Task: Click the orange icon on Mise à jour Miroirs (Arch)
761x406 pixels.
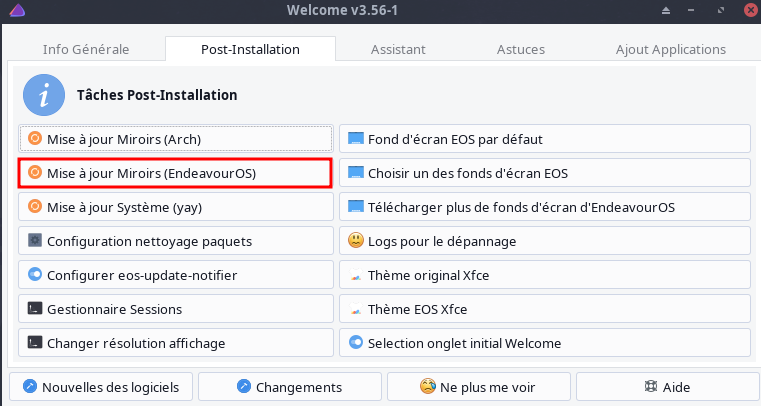Action: 35,139
